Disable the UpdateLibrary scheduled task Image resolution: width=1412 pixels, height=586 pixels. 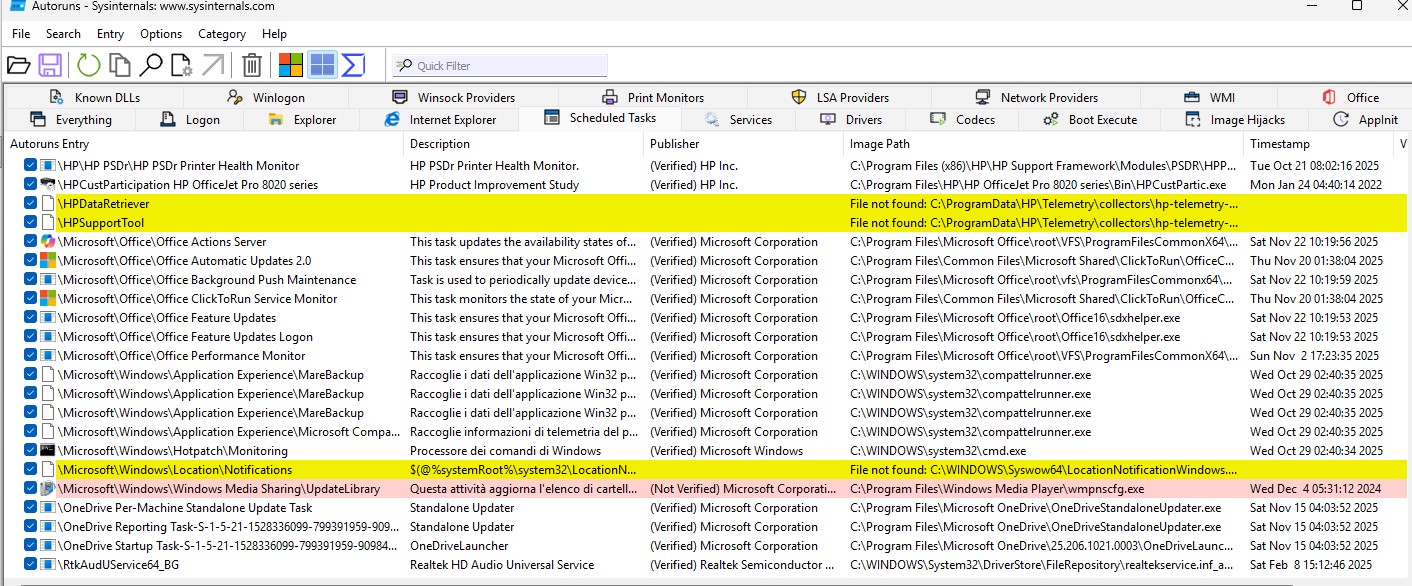coord(29,488)
